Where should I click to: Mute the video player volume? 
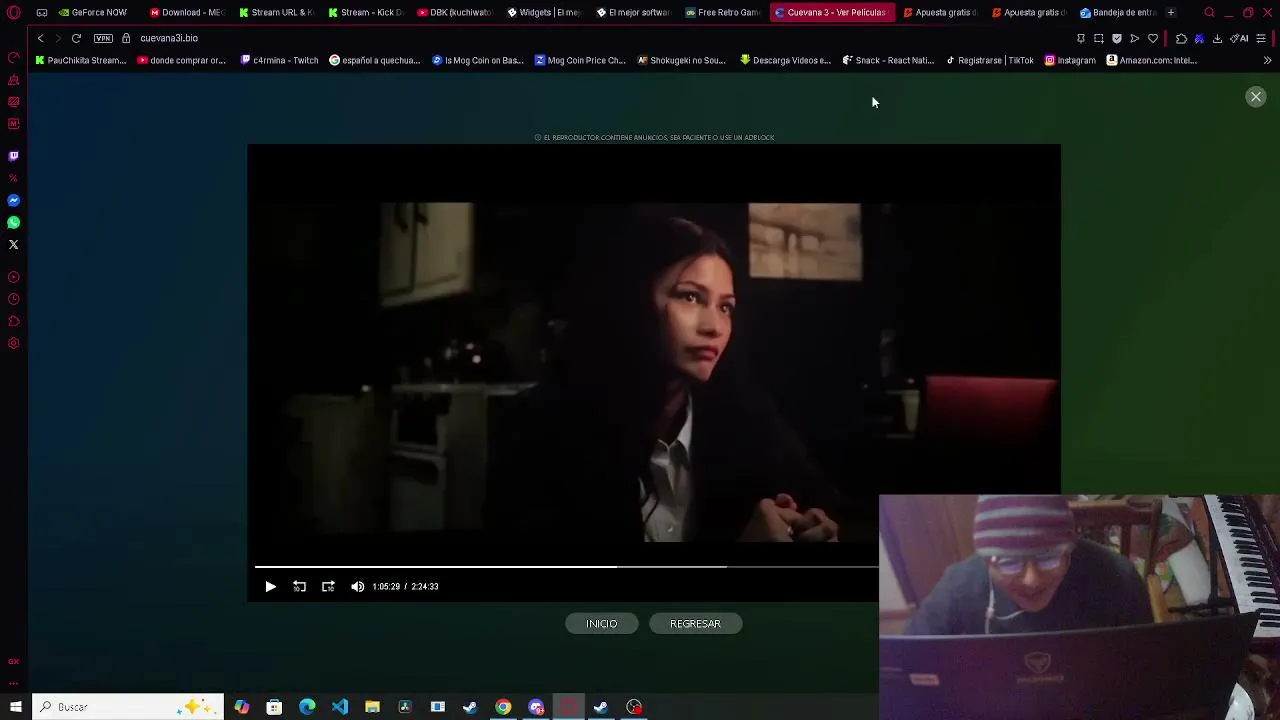tap(358, 587)
